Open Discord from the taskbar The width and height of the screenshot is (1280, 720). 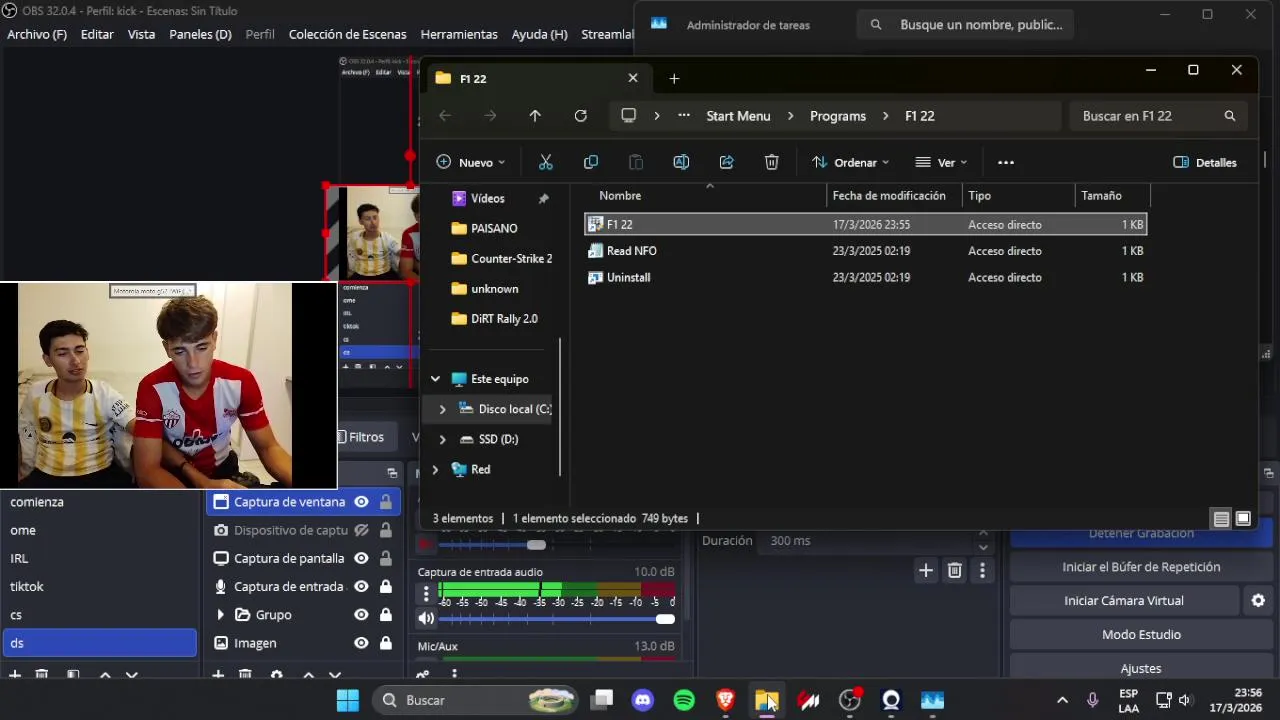coord(643,700)
